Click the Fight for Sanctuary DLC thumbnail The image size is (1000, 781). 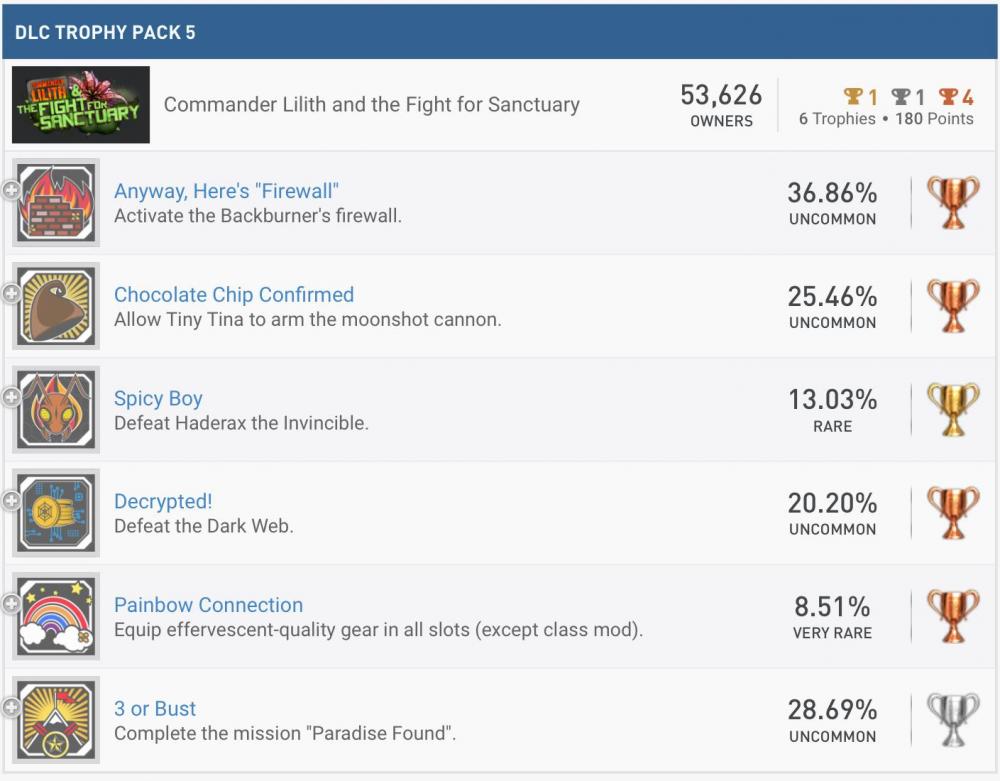coord(81,105)
